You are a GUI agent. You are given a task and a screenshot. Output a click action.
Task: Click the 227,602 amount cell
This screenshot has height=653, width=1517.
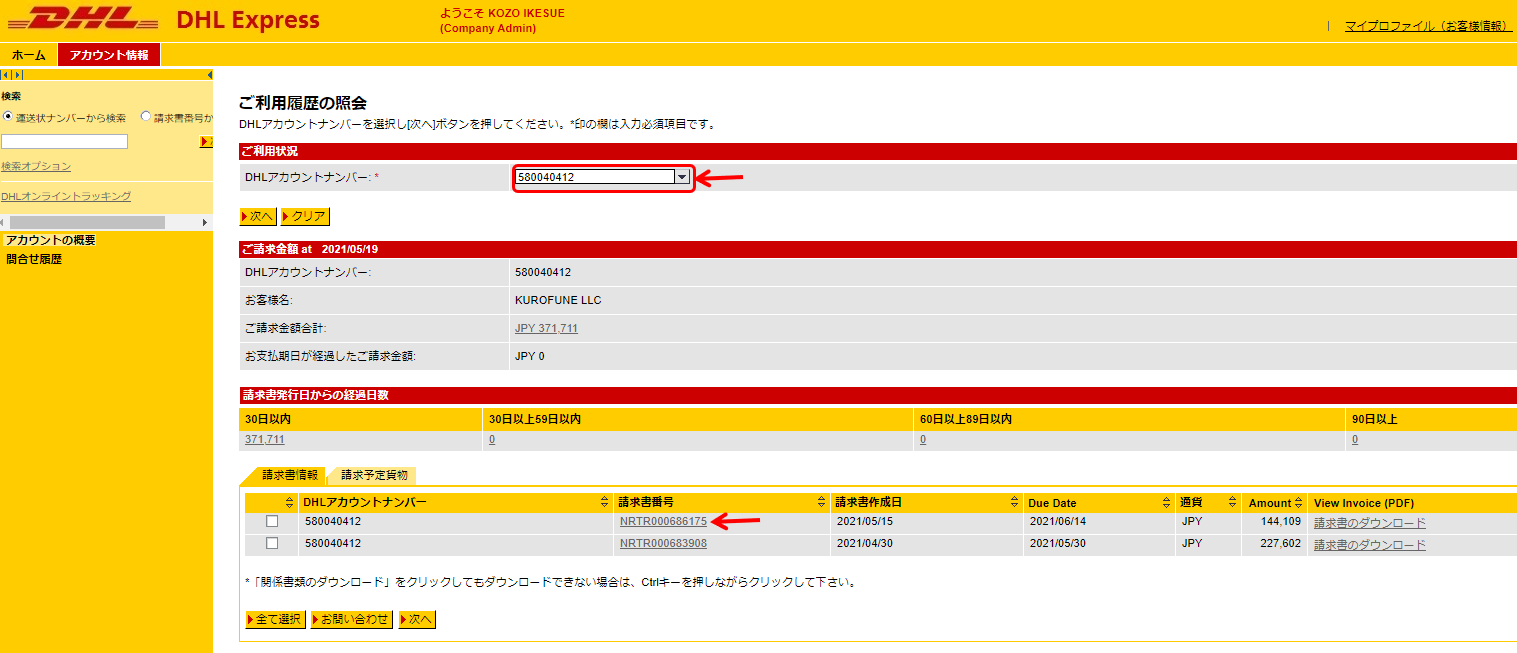coord(1282,544)
